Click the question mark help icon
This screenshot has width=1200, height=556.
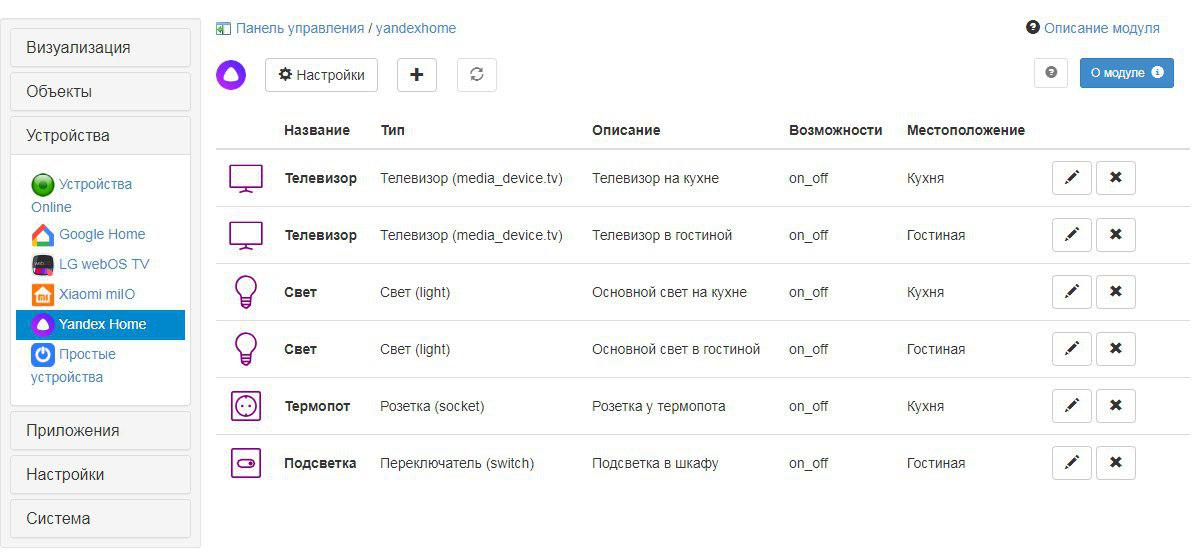tap(1051, 73)
